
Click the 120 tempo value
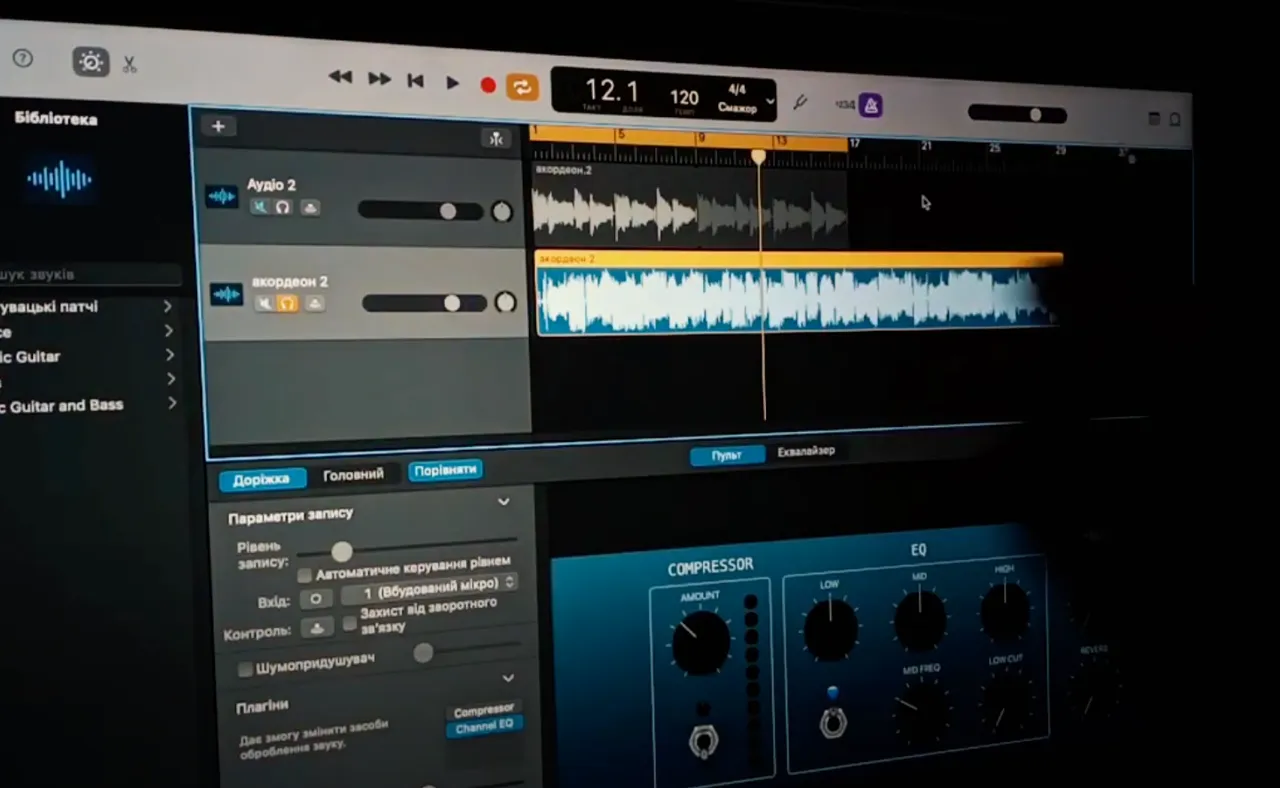(x=684, y=97)
